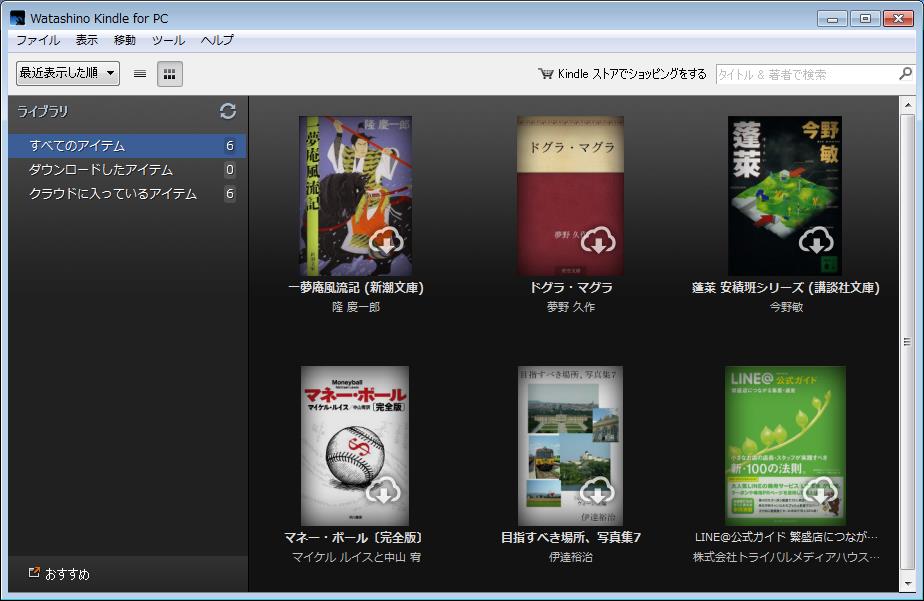Open the おすすめ recommendations link
This screenshot has height=601, width=924.
tap(67, 574)
